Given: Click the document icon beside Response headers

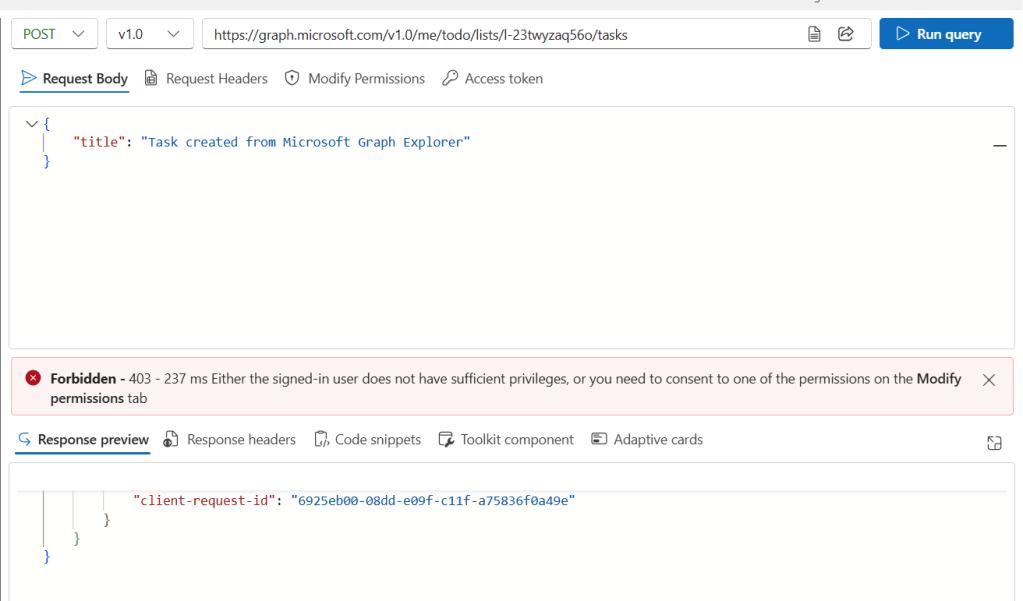Looking at the screenshot, I should [170, 439].
